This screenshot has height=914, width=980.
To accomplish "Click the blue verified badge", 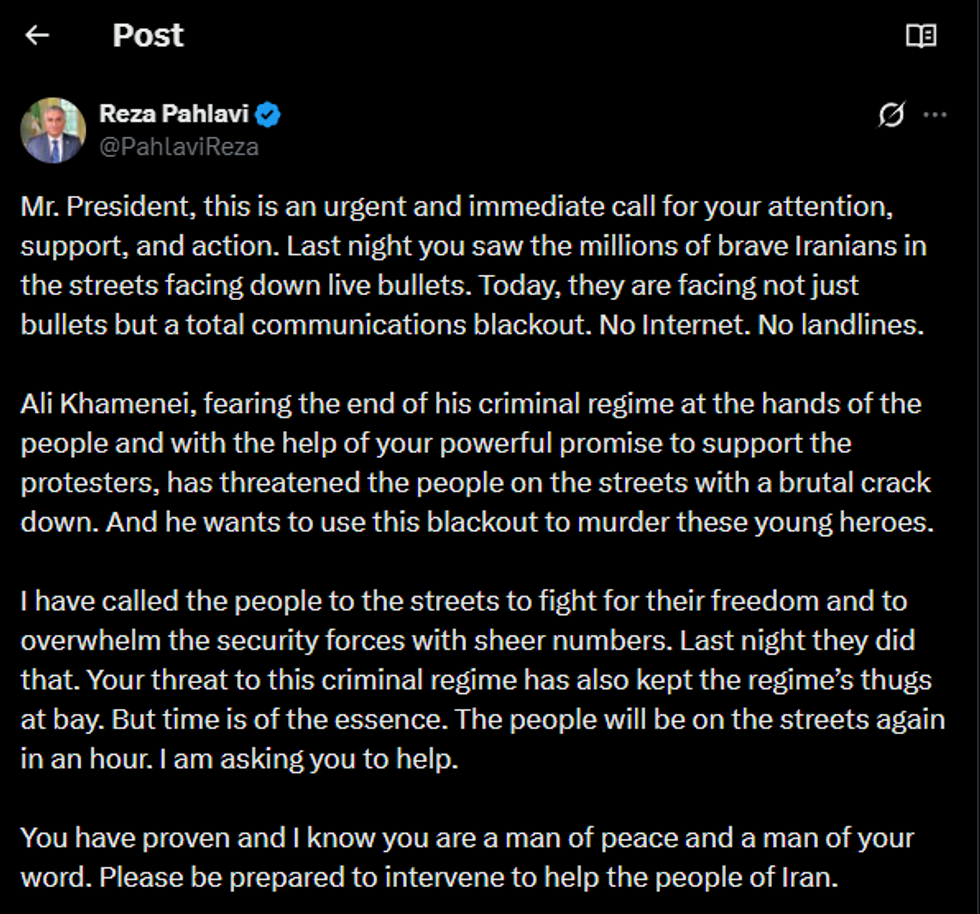I will [x=268, y=115].
